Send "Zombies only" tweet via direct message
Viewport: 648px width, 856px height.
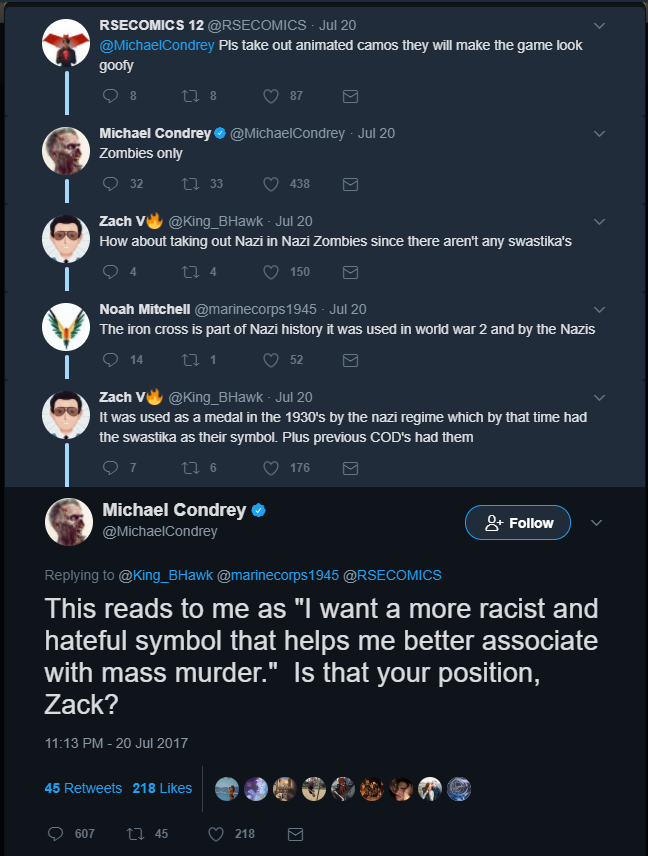[x=350, y=184]
